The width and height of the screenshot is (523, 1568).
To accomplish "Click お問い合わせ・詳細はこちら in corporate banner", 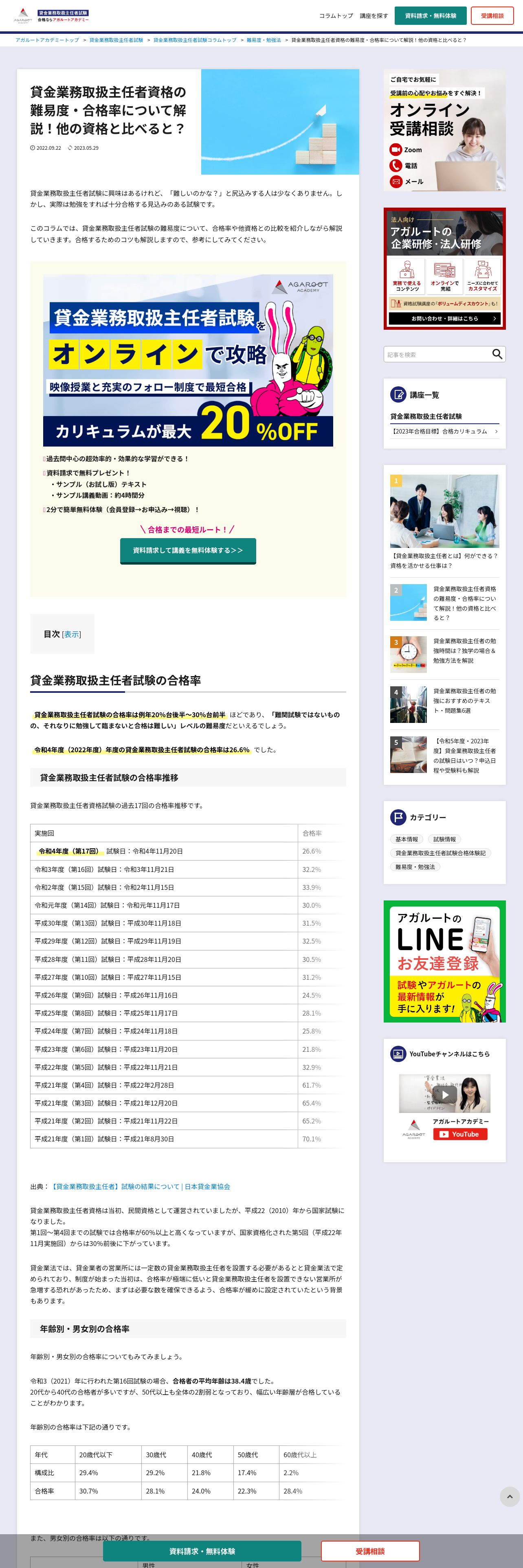I will coord(444,318).
